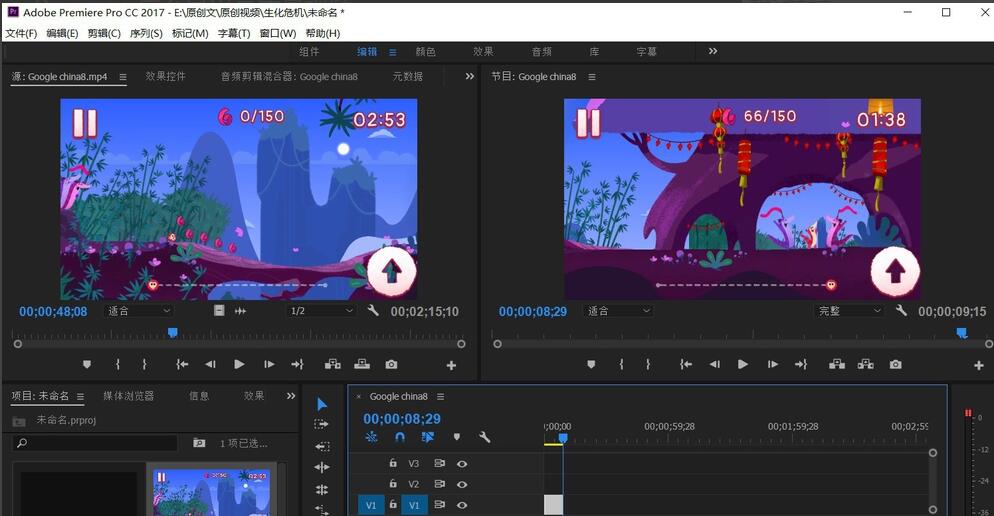994x516 pixels.
Task: Expand Project panel group overflow chevrons
Action: (291, 396)
